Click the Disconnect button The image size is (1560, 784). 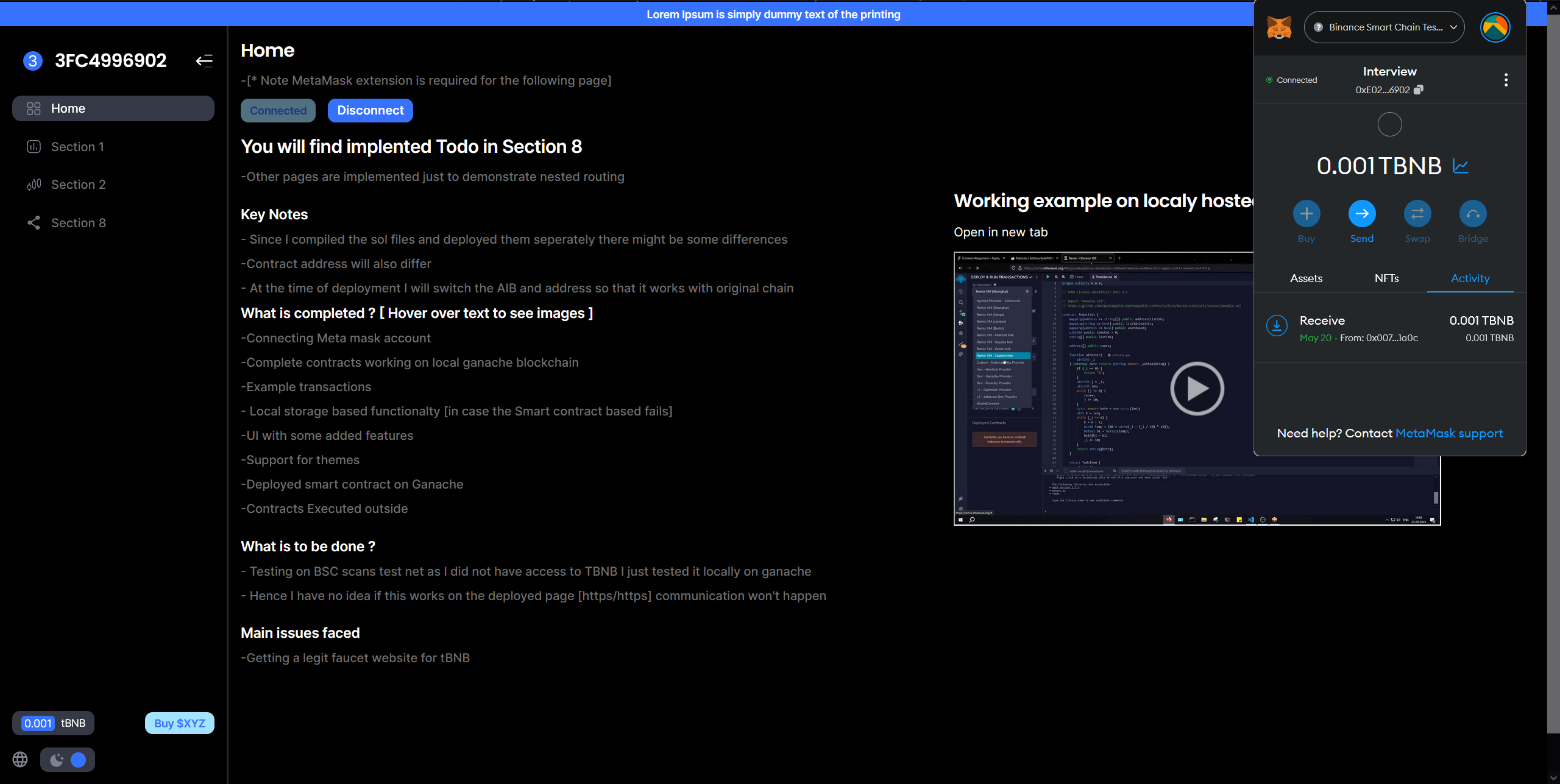pos(370,110)
